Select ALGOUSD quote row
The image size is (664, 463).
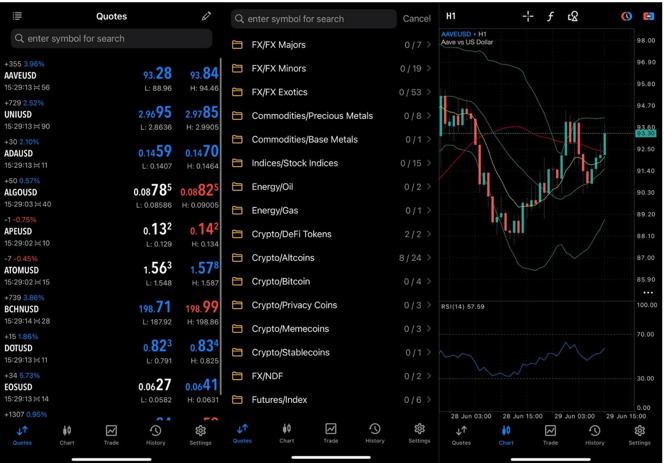coord(111,193)
